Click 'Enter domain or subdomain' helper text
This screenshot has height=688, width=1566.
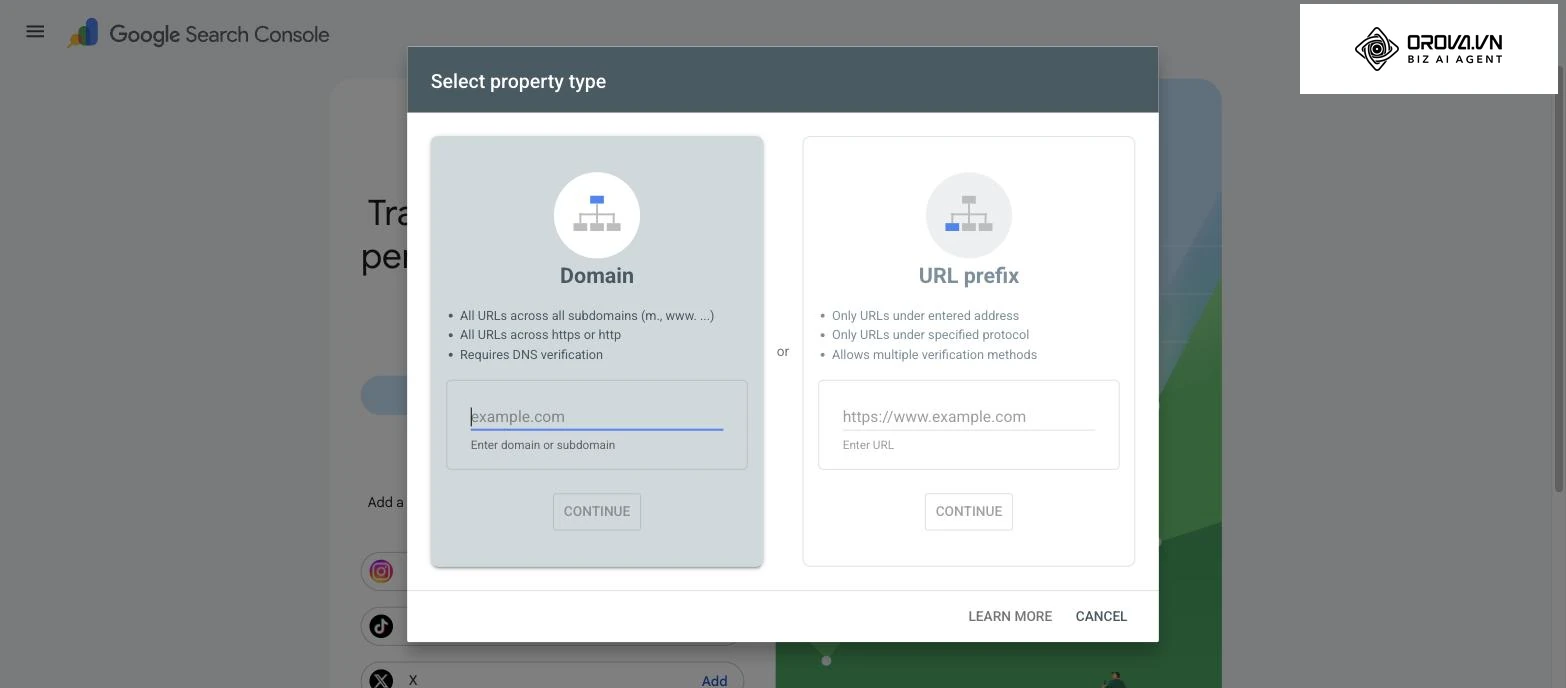(543, 445)
